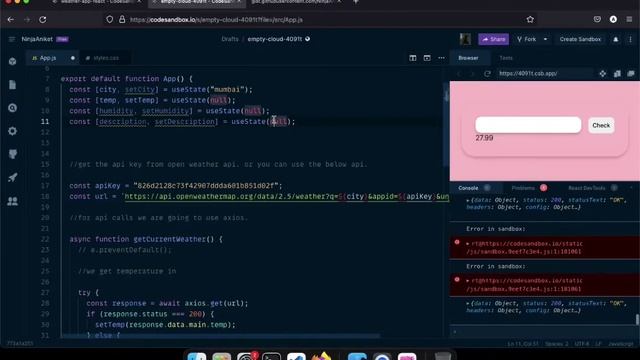
Task: Open editor more options ellipsis
Action: [441, 58]
